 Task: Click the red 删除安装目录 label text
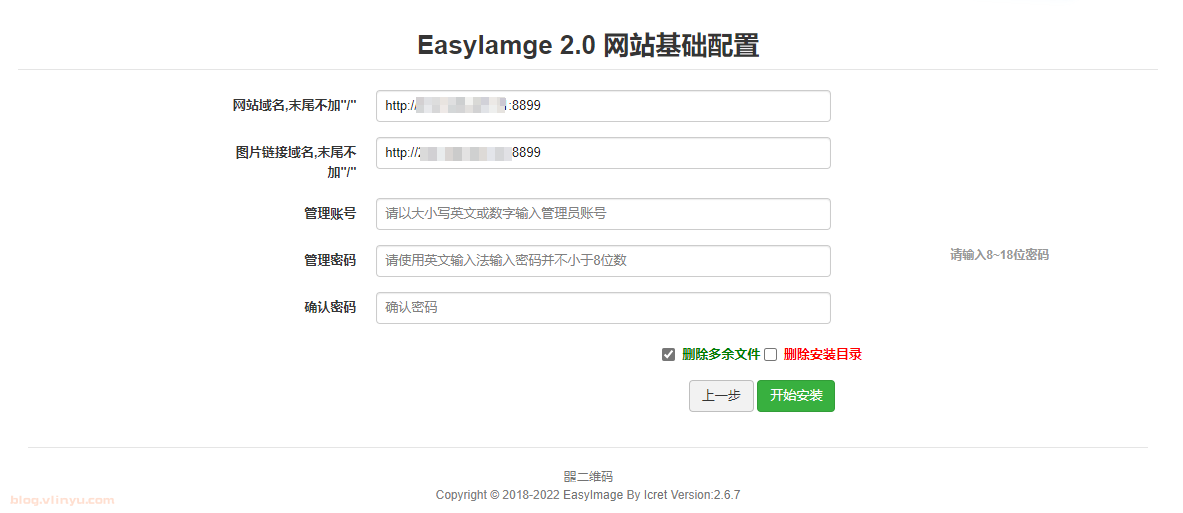[822, 354]
